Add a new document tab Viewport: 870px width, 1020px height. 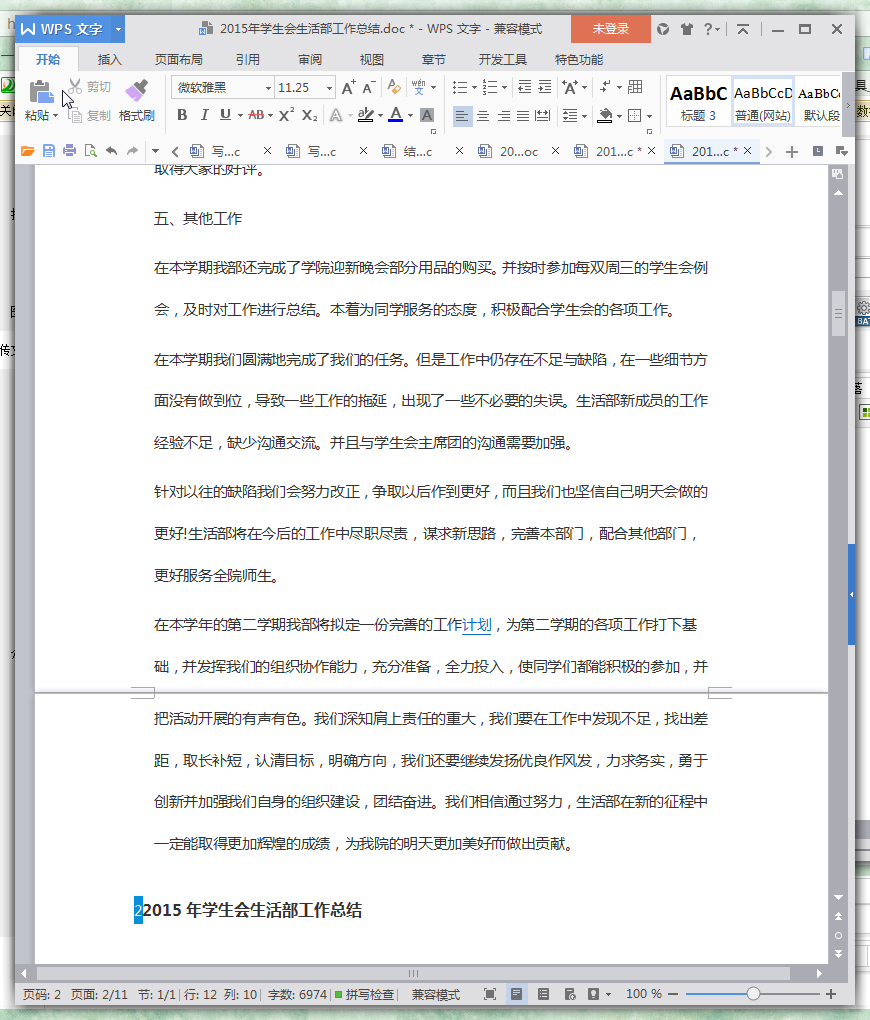[x=791, y=152]
